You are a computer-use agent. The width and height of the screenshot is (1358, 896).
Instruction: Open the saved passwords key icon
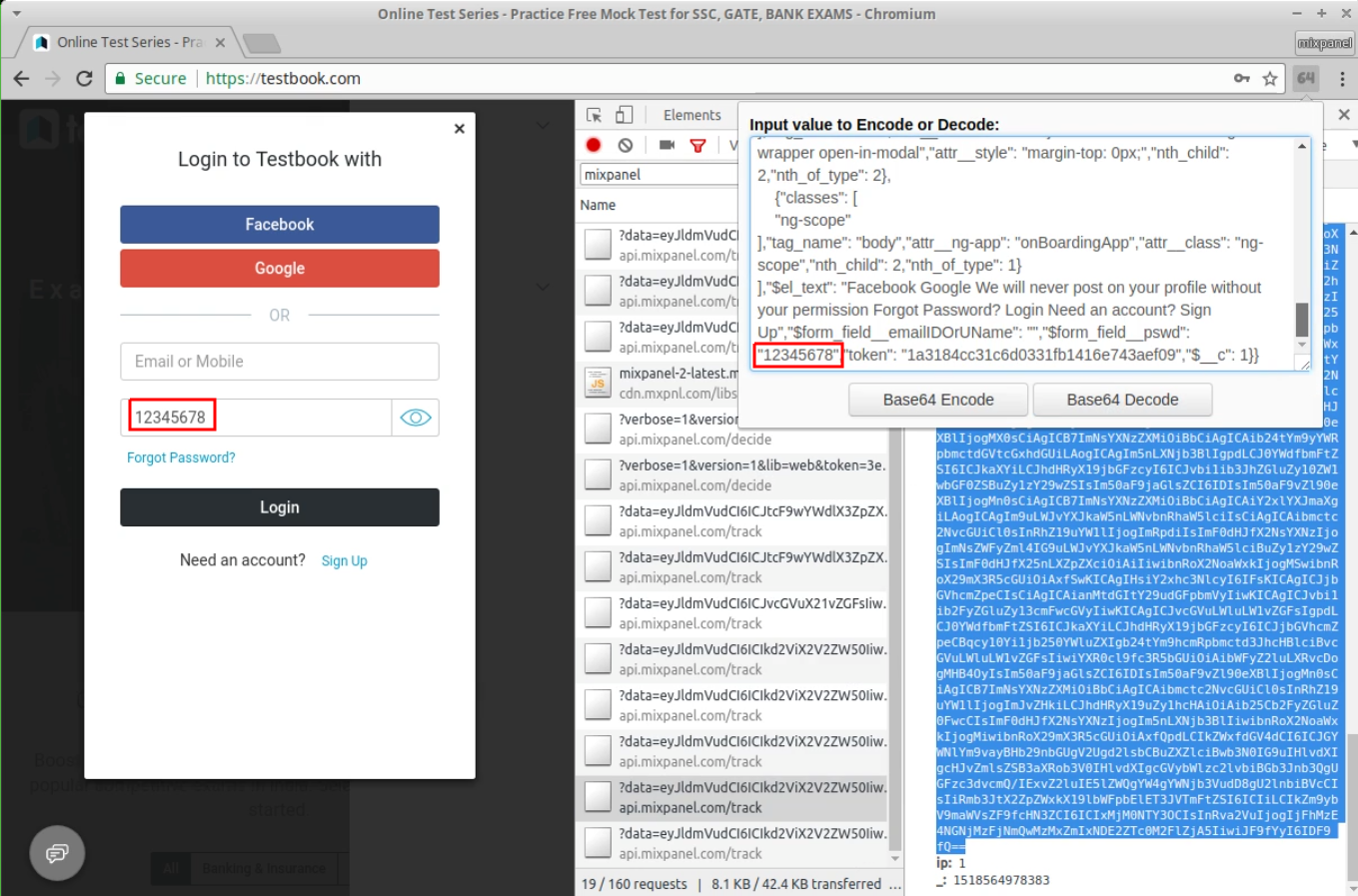click(x=1241, y=78)
